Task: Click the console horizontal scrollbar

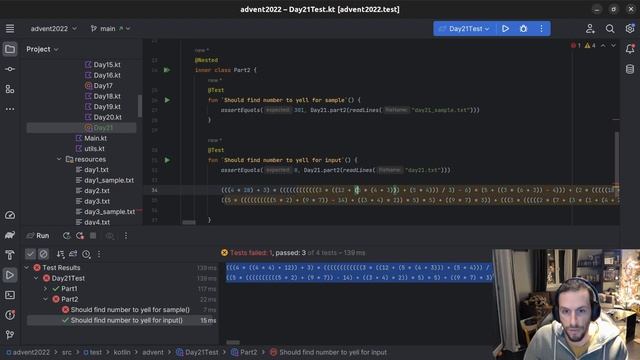Action: (x=233, y=343)
